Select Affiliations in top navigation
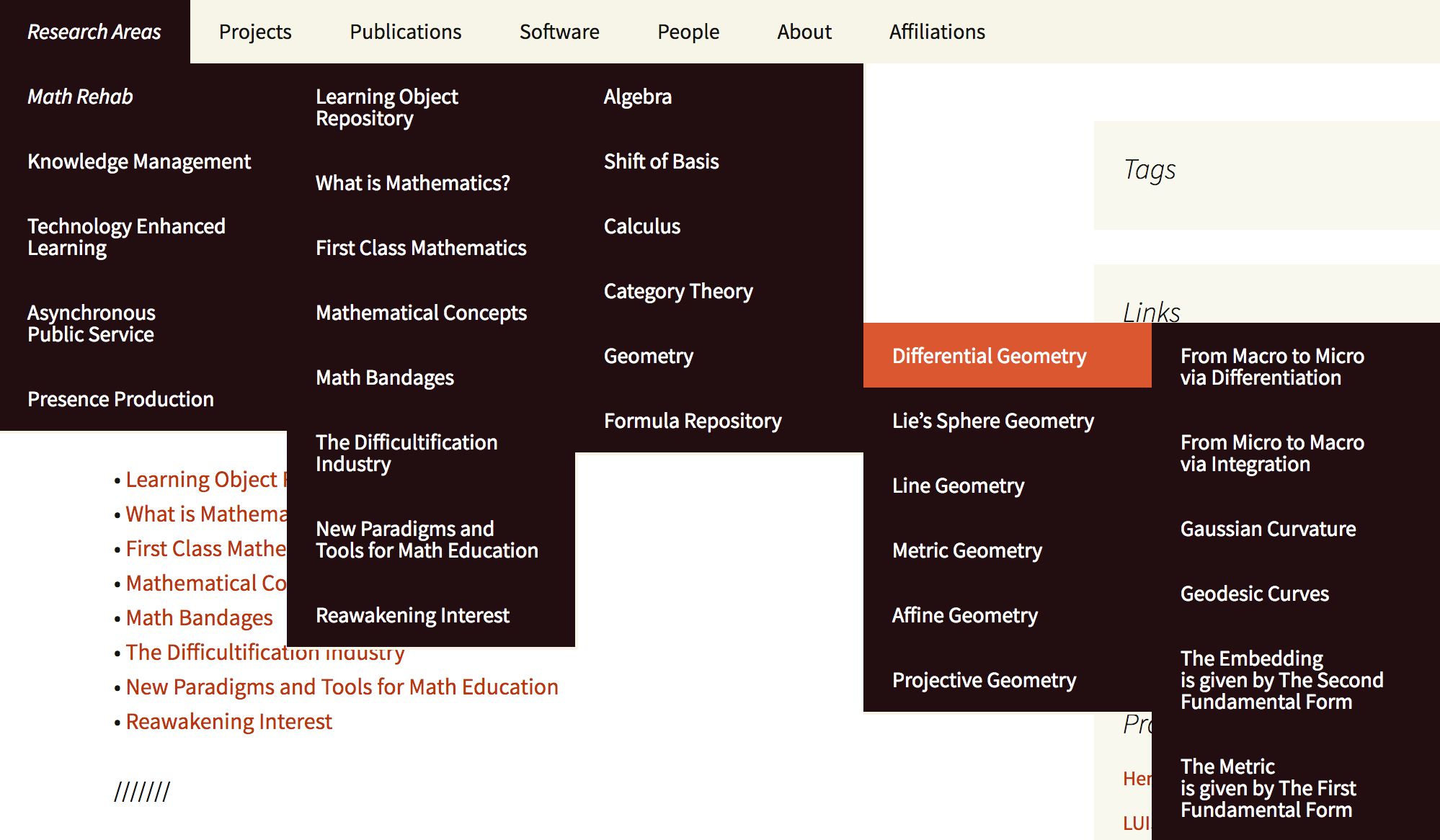This screenshot has width=1440, height=840. coord(936,32)
